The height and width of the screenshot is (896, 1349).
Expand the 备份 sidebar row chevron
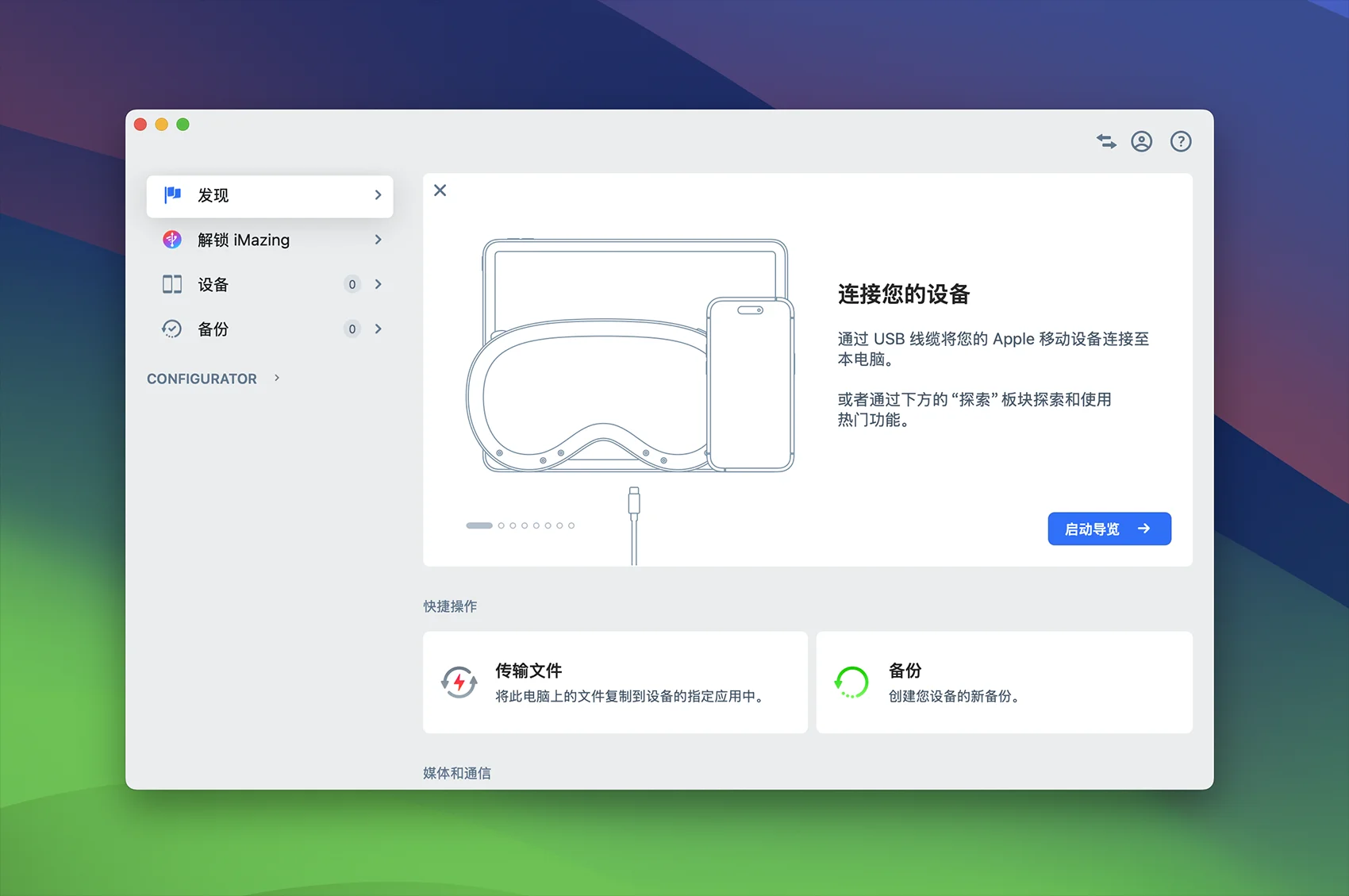point(378,329)
